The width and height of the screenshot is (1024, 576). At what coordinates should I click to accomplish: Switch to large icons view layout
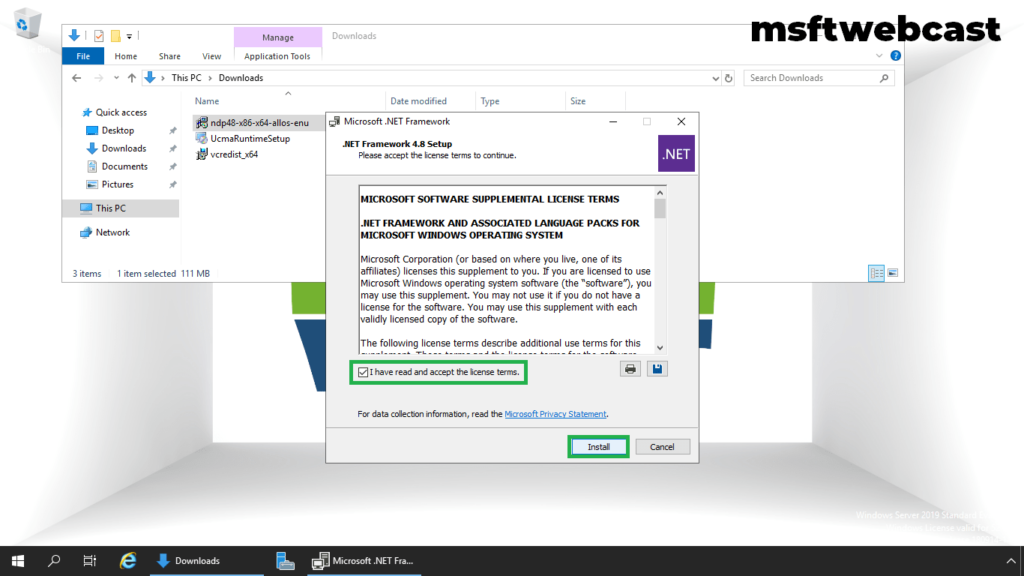[893, 273]
